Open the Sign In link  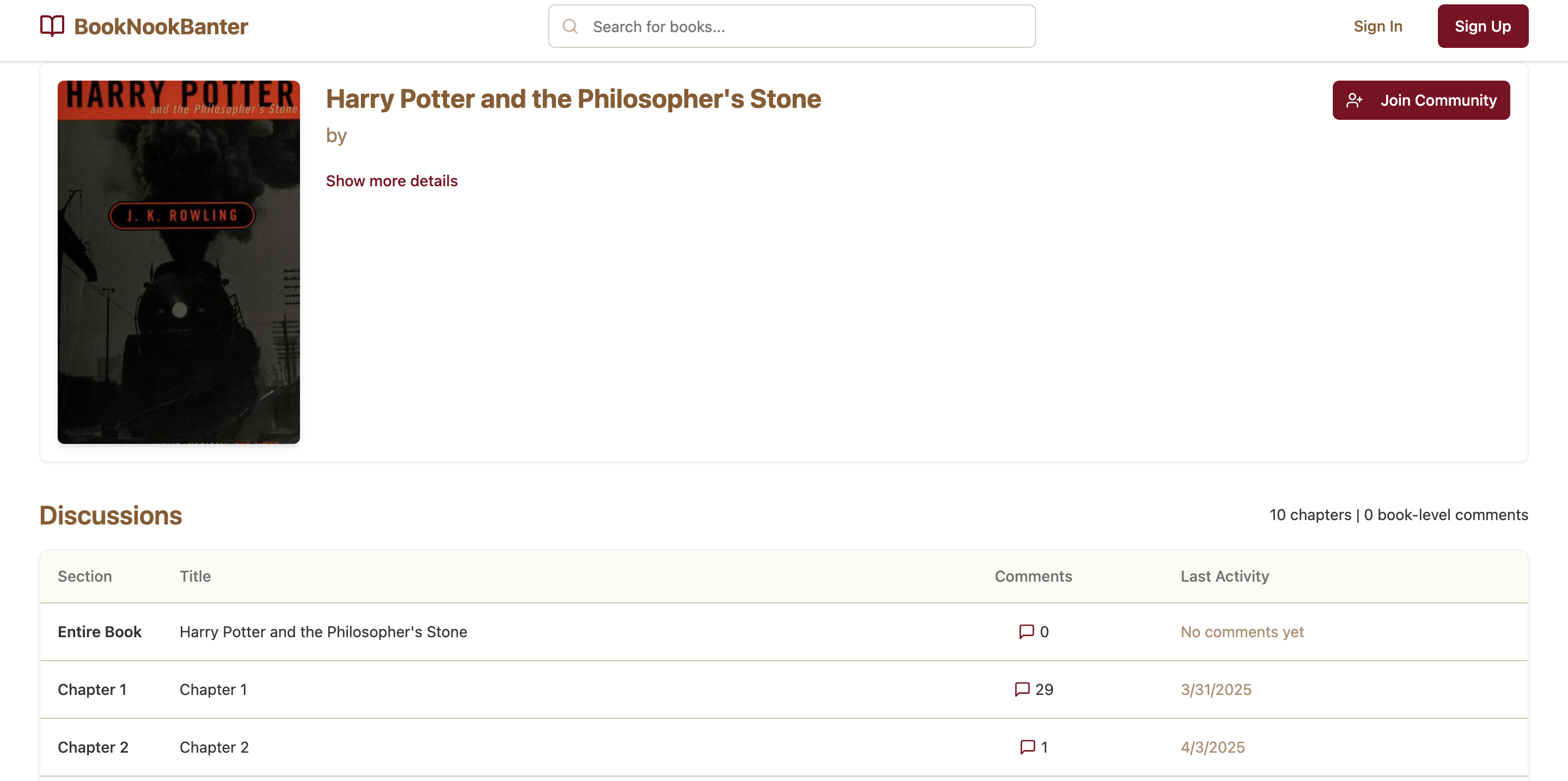1377,26
